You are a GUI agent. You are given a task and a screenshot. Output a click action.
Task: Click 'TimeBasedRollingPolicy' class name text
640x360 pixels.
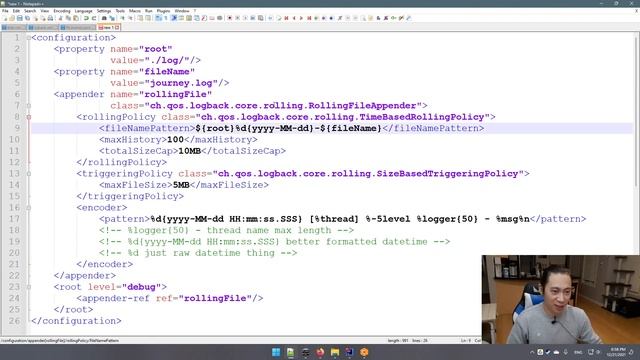pyautogui.click(x=422, y=117)
